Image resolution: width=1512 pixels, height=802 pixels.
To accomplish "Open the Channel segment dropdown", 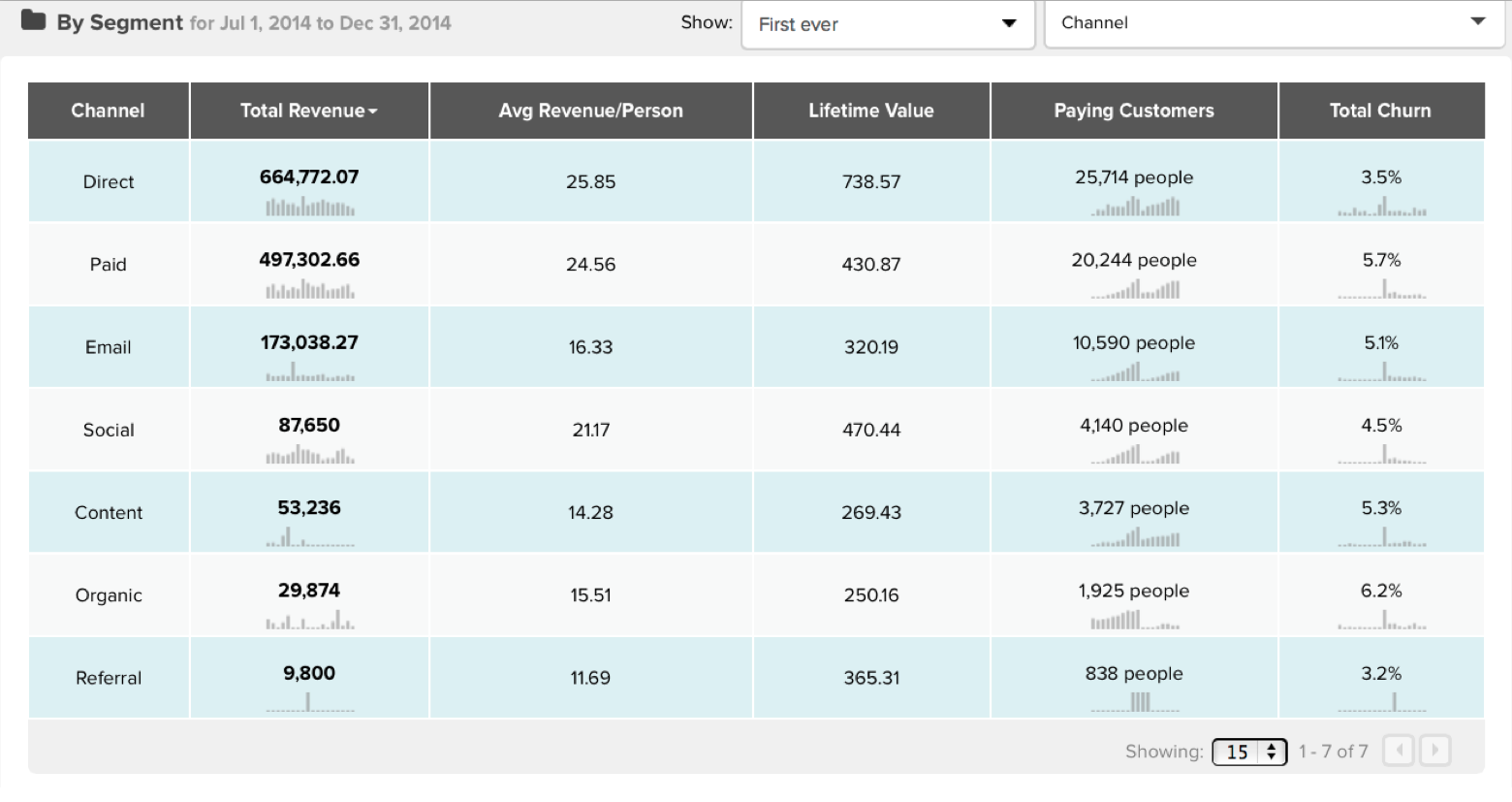I will [x=1274, y=23].
